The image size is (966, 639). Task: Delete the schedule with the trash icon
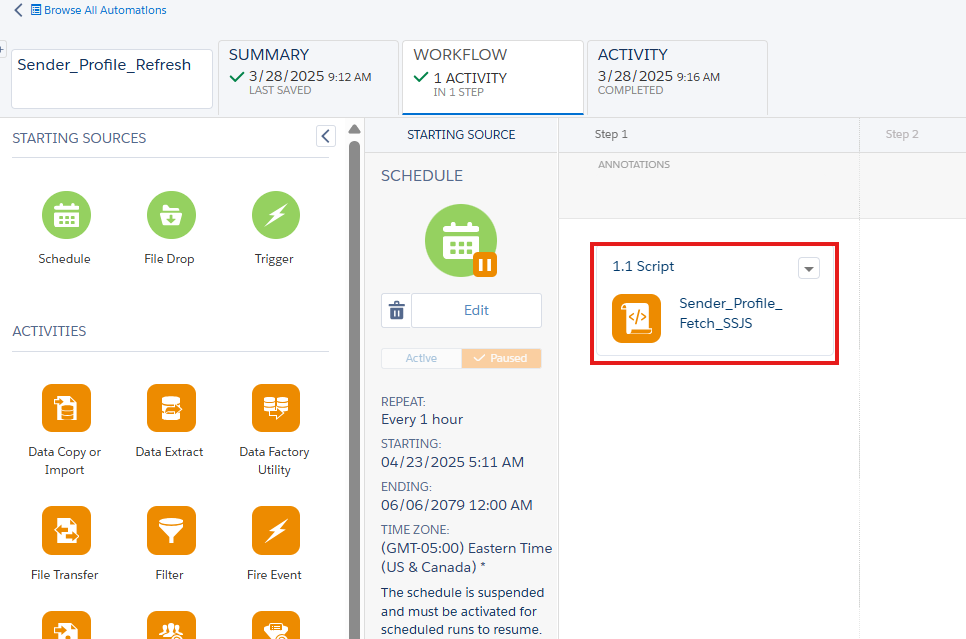(x=396, y=311)
